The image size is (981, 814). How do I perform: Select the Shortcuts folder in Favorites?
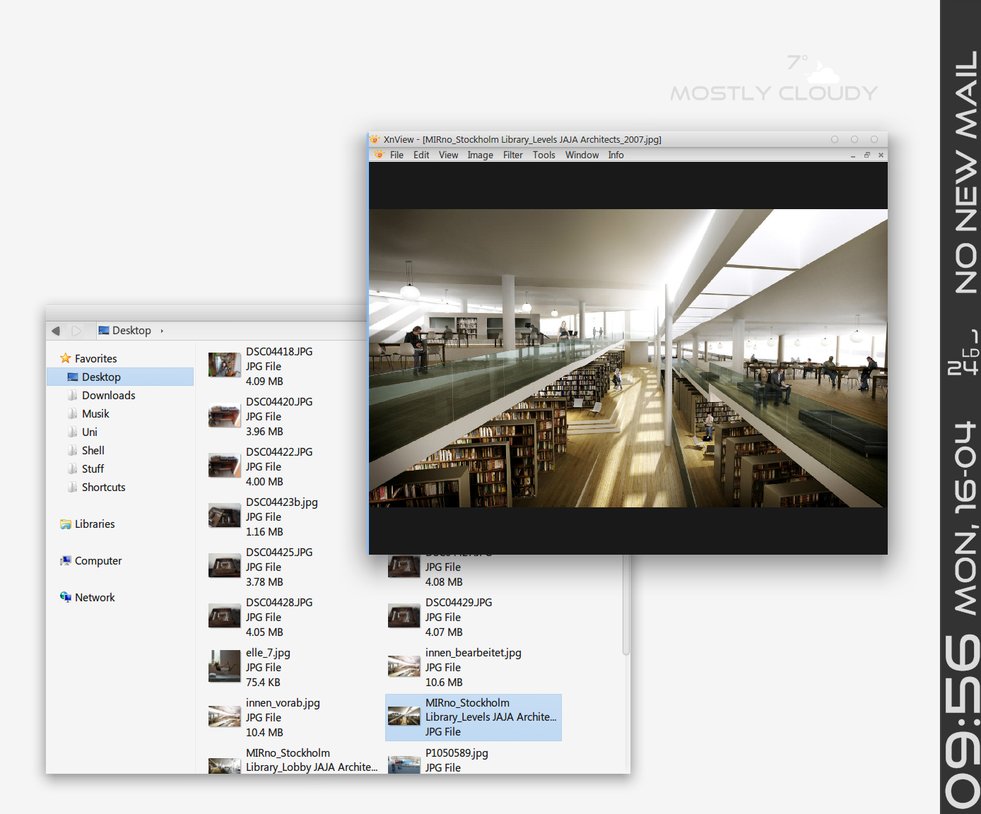(x=103, y=487)
